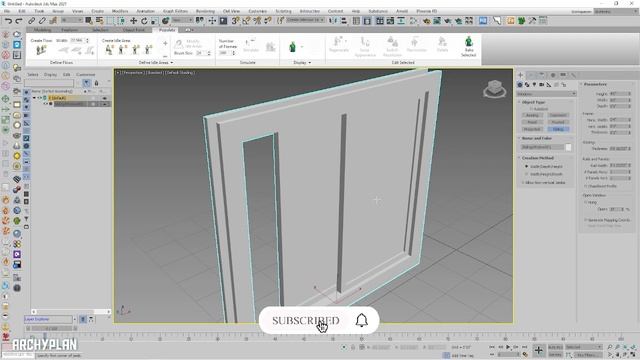This screenshot has width=640, height=360.
Task: Open the Modifiers menu
Action: click(120, 11)
